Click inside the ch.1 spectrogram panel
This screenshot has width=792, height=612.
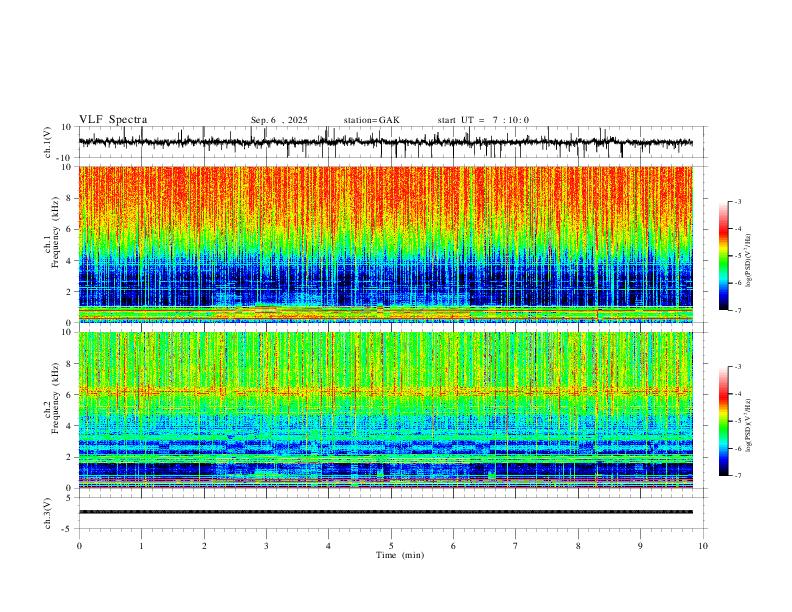(385, 244)
